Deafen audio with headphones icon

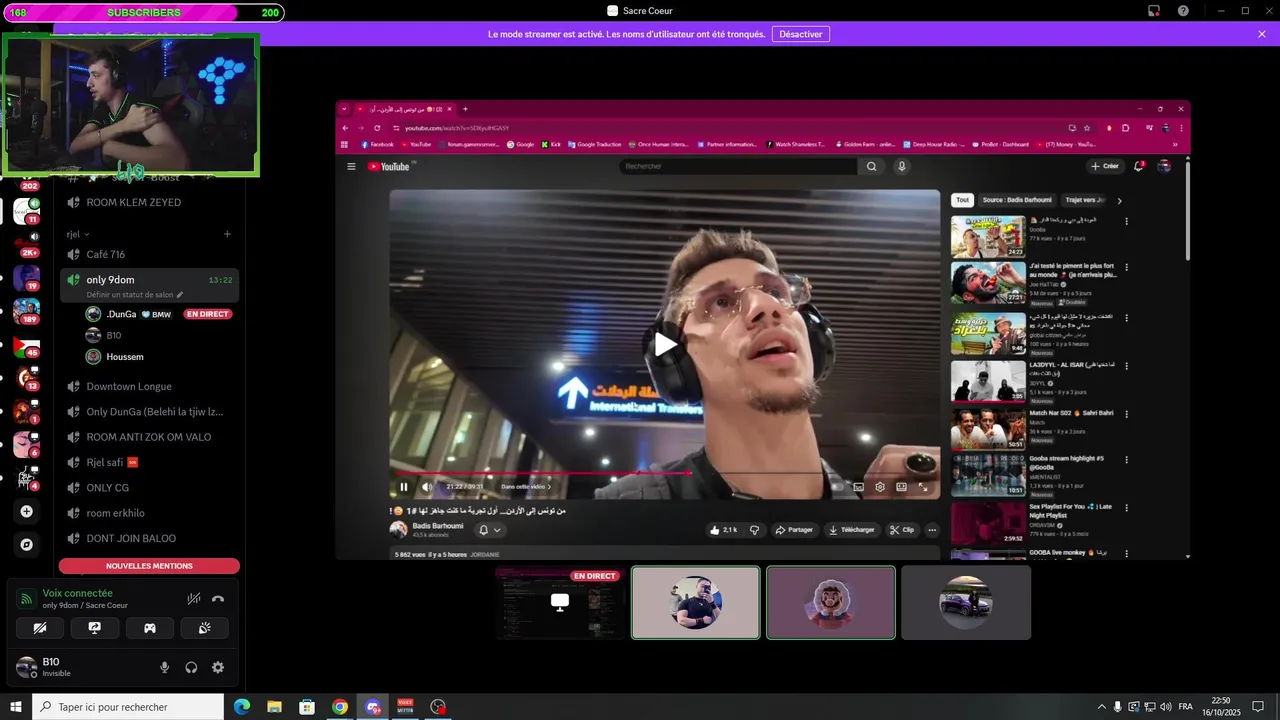191,667
